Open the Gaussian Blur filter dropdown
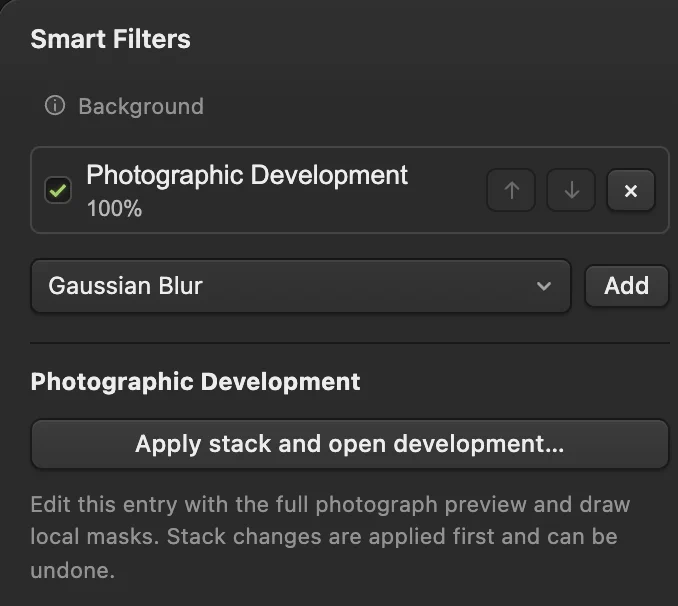This screenshot has height=606, width=678. [x=301, y=286]
